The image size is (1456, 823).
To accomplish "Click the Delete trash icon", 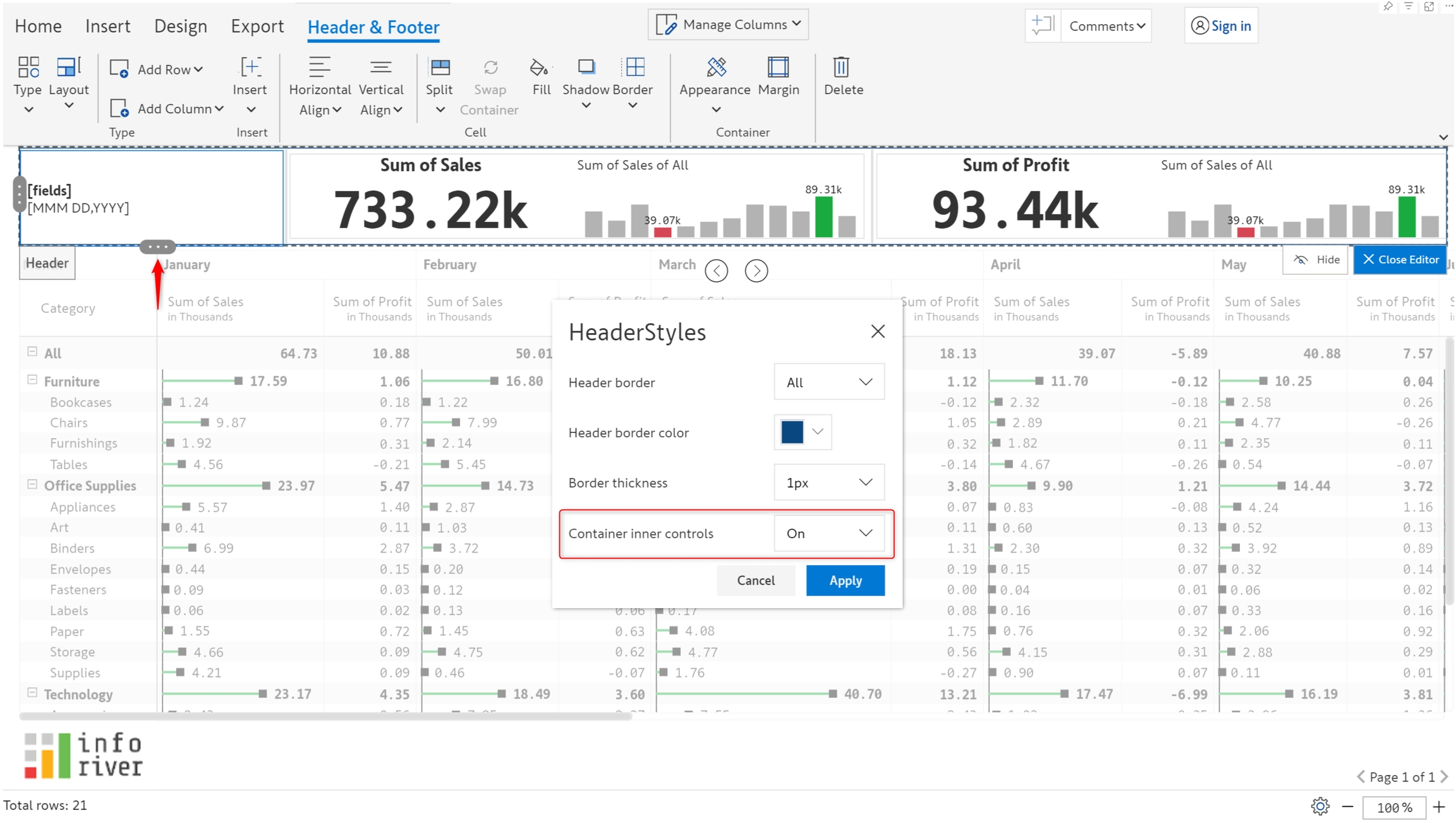I will pyautogui.click(x=842, y=68).
